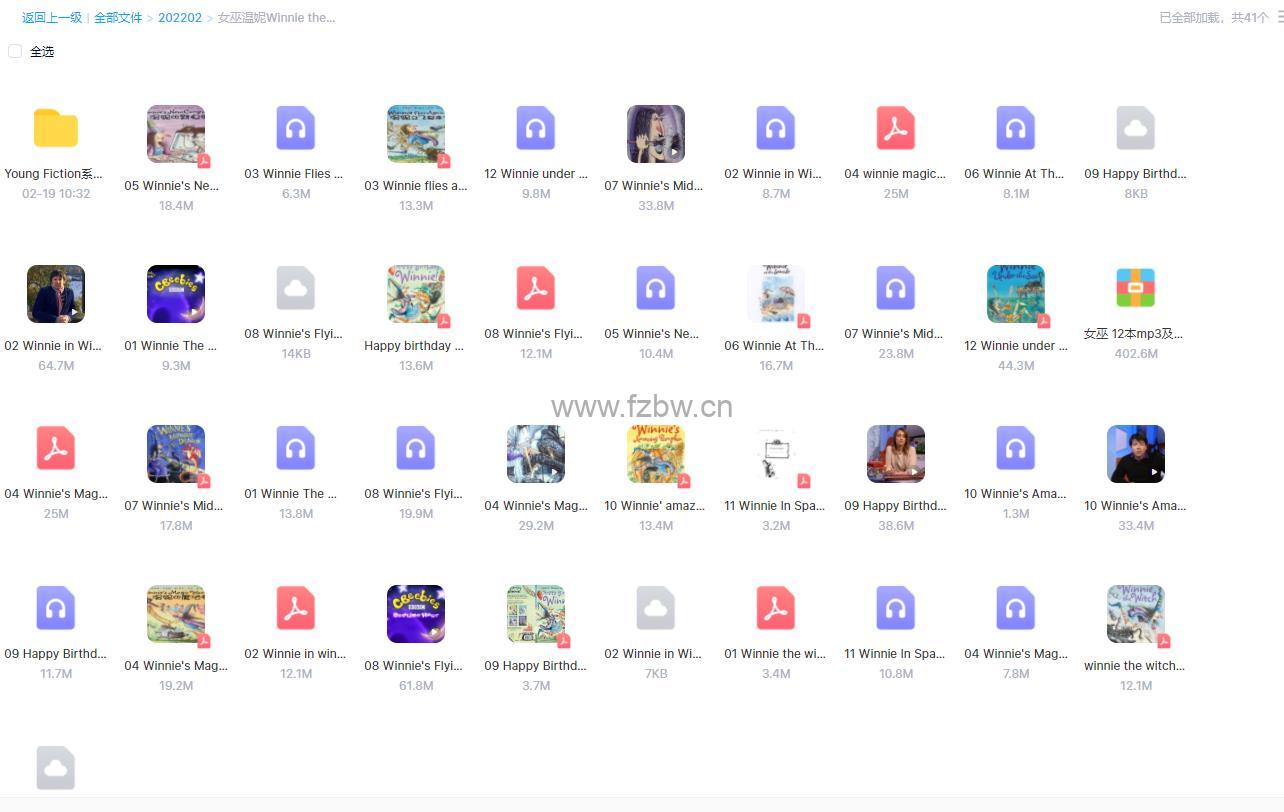Tick the 全选 select-all checkbox
The height and width of the screenshot is (812, 1284).
click(15, 51)
